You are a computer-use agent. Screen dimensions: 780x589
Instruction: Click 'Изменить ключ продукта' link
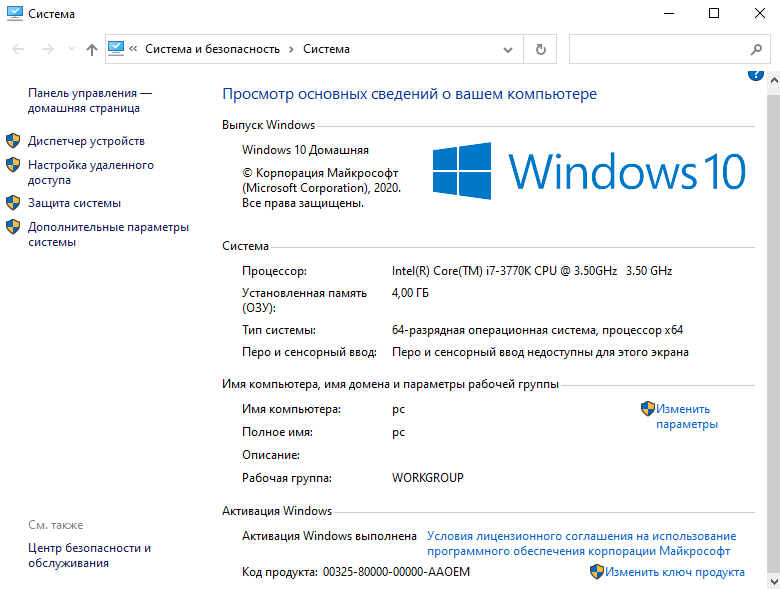(675, 572)
